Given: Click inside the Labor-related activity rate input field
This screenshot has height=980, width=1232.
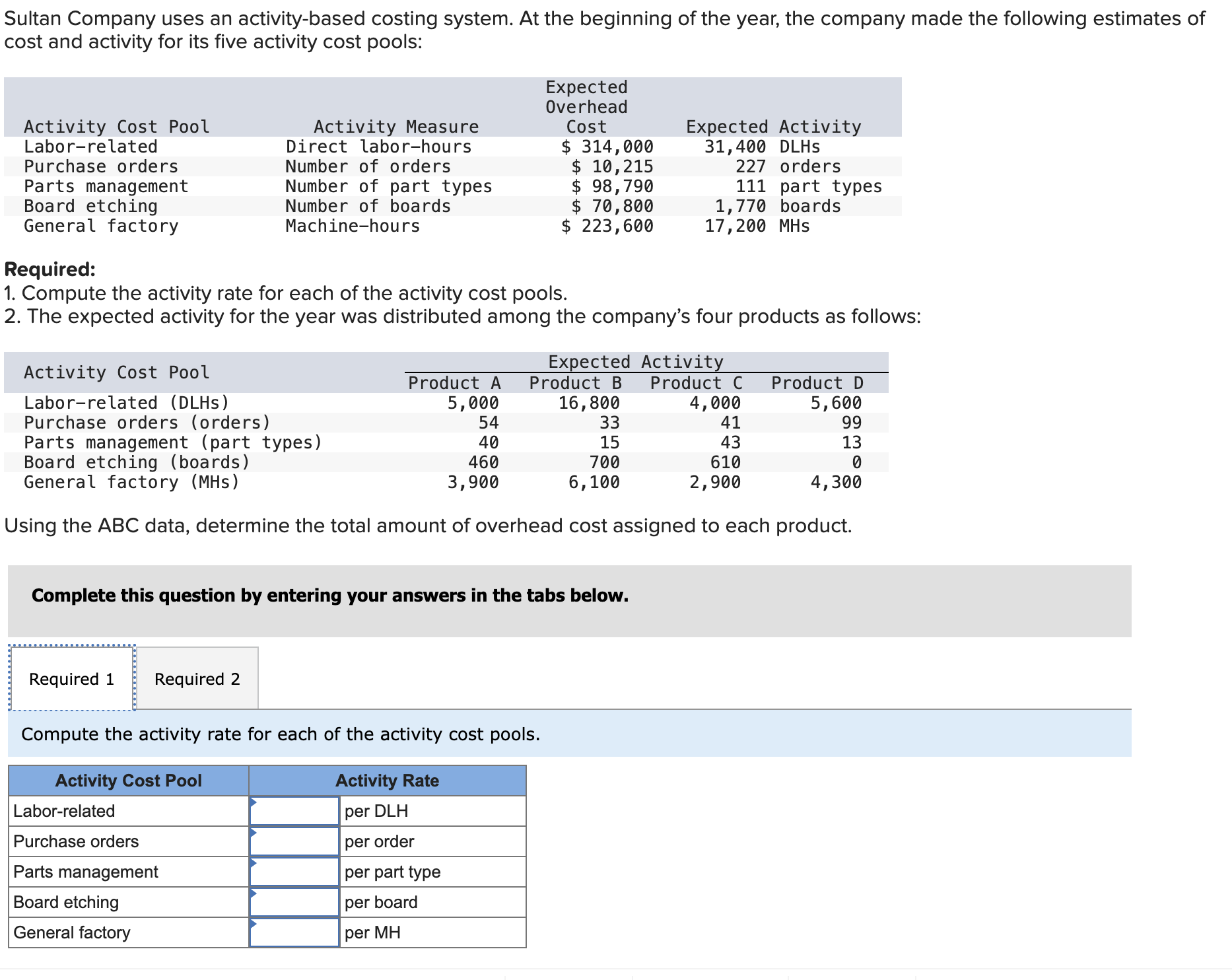Looking at the screenshot, I should pos(294,811).
